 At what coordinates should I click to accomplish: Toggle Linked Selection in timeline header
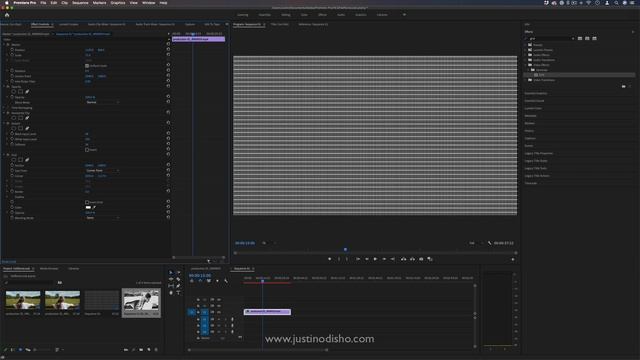(209, 281)
